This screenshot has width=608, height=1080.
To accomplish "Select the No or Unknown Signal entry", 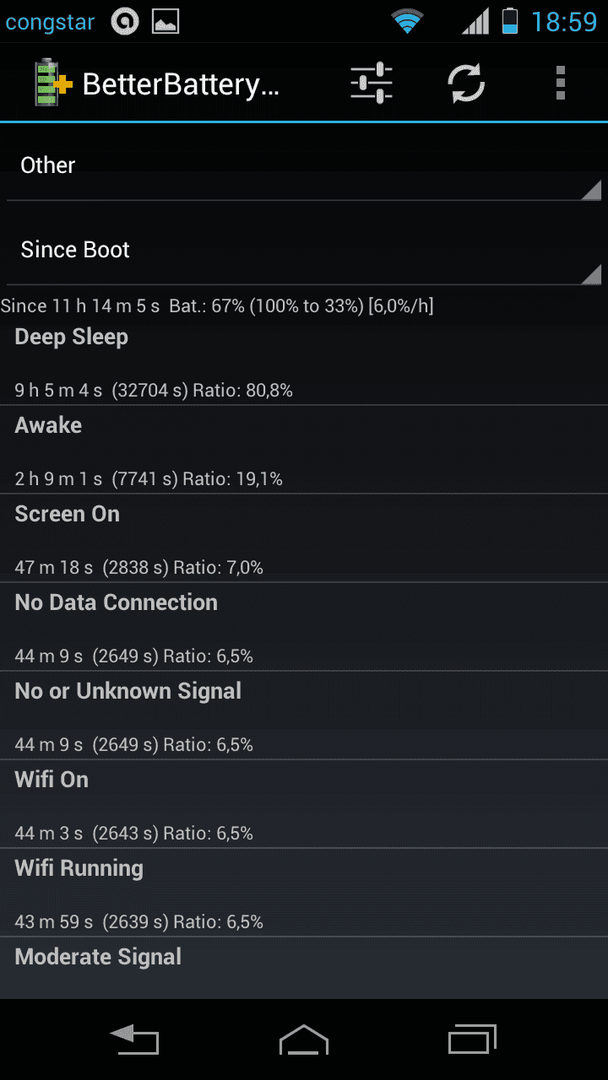I will 304,716.
